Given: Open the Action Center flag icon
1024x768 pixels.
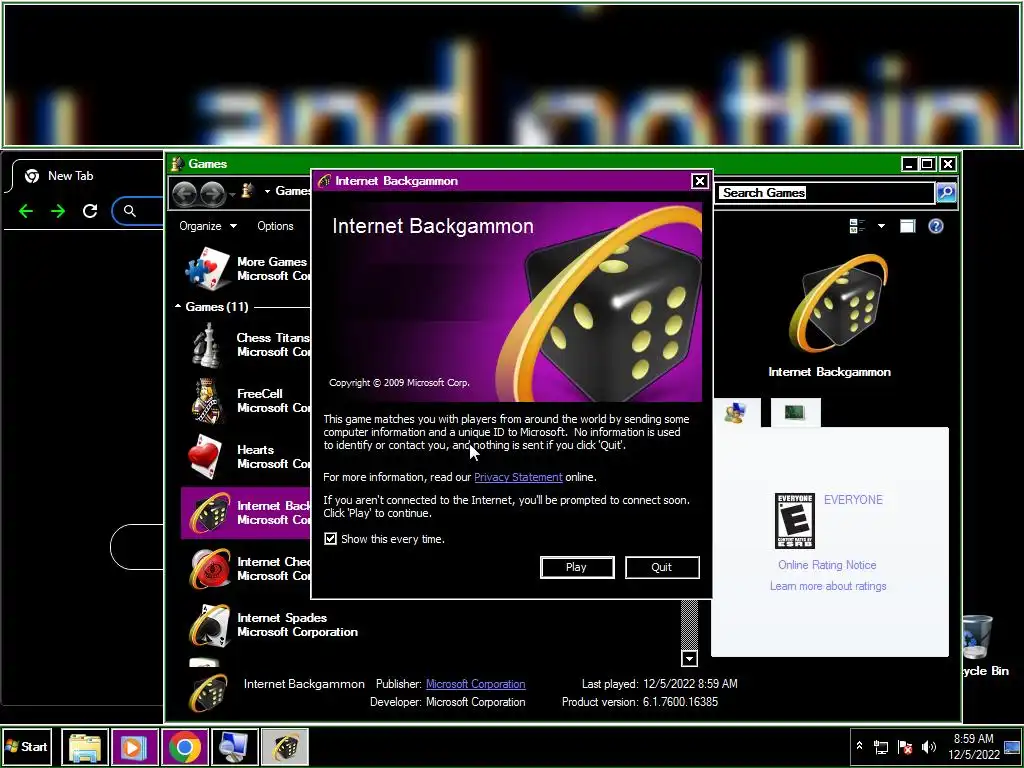Looking at the screenshot, I should pos(905,746).
